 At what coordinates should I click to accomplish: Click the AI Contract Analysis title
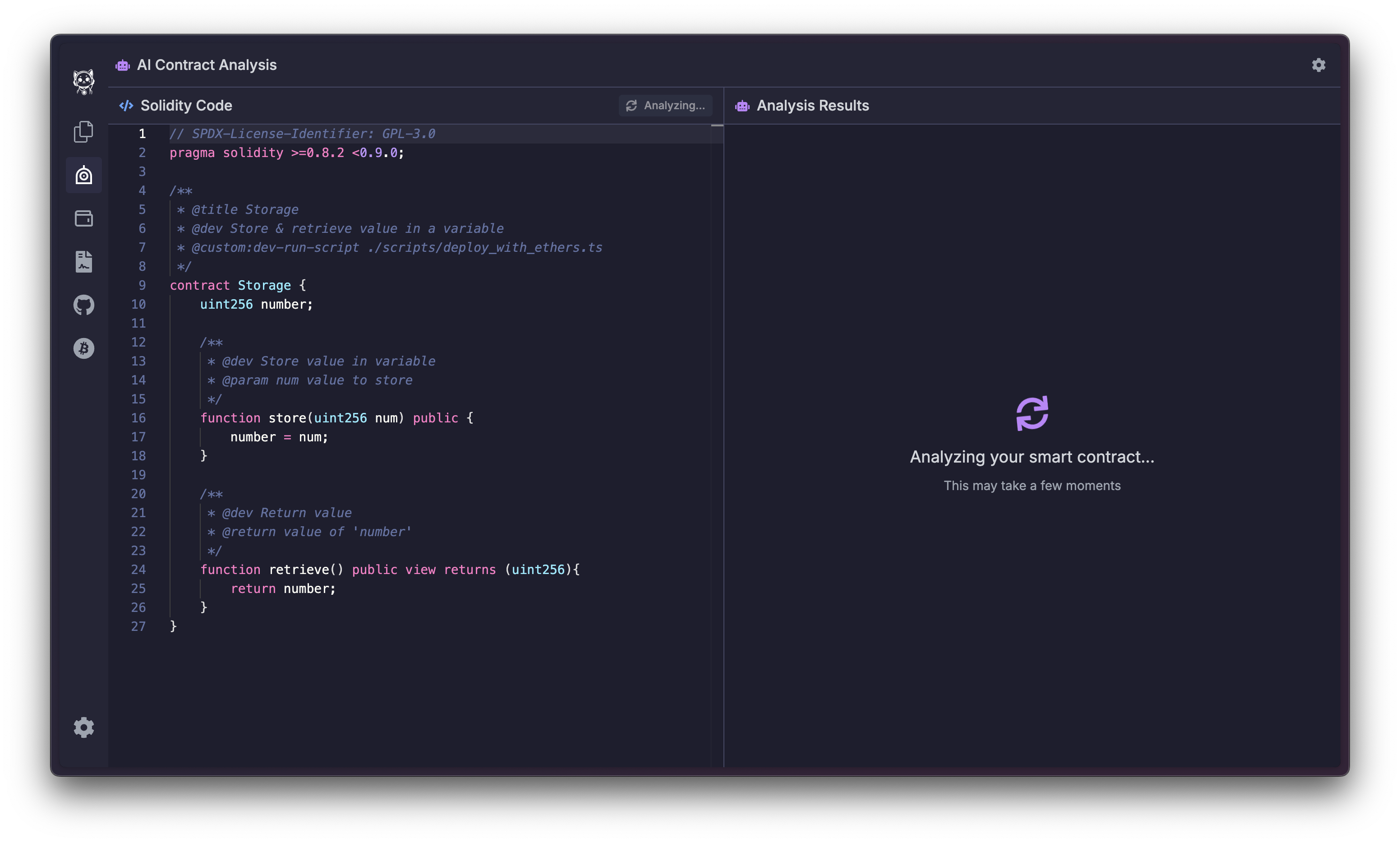[x=207, y=65]
